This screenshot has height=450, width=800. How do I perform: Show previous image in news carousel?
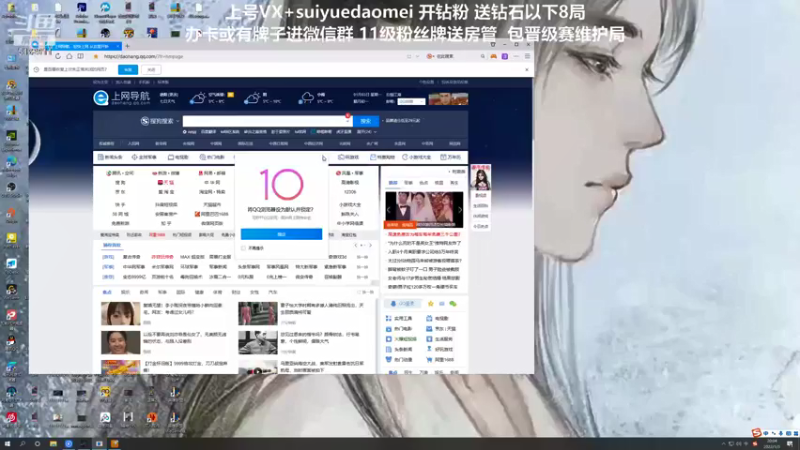[389, 210]
